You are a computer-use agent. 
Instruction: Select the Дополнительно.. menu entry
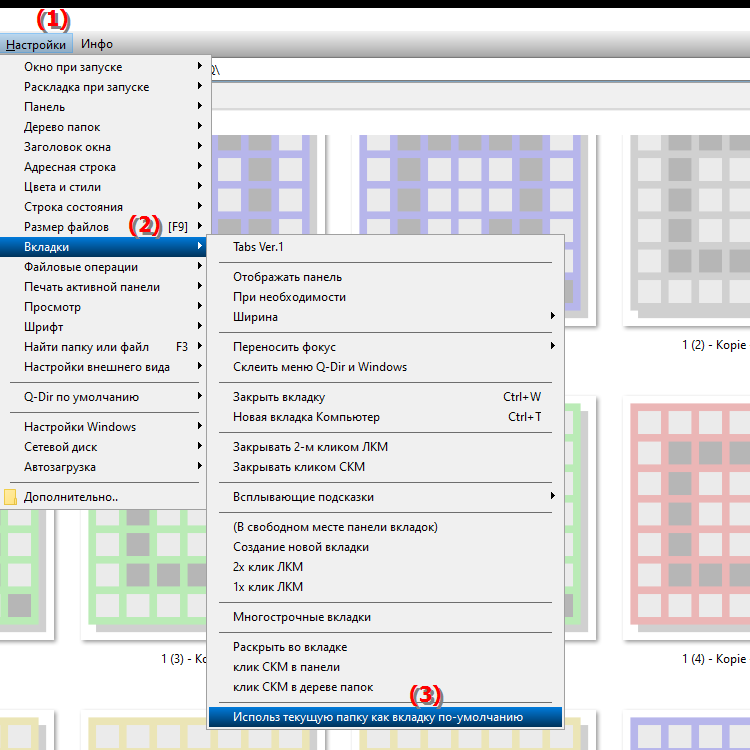coord(103,497)
